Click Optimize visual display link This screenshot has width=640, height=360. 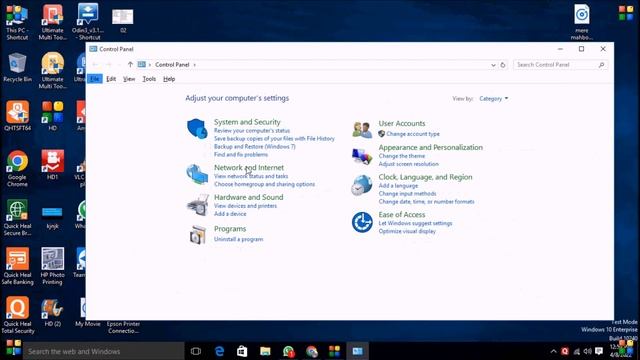[407, 231]
